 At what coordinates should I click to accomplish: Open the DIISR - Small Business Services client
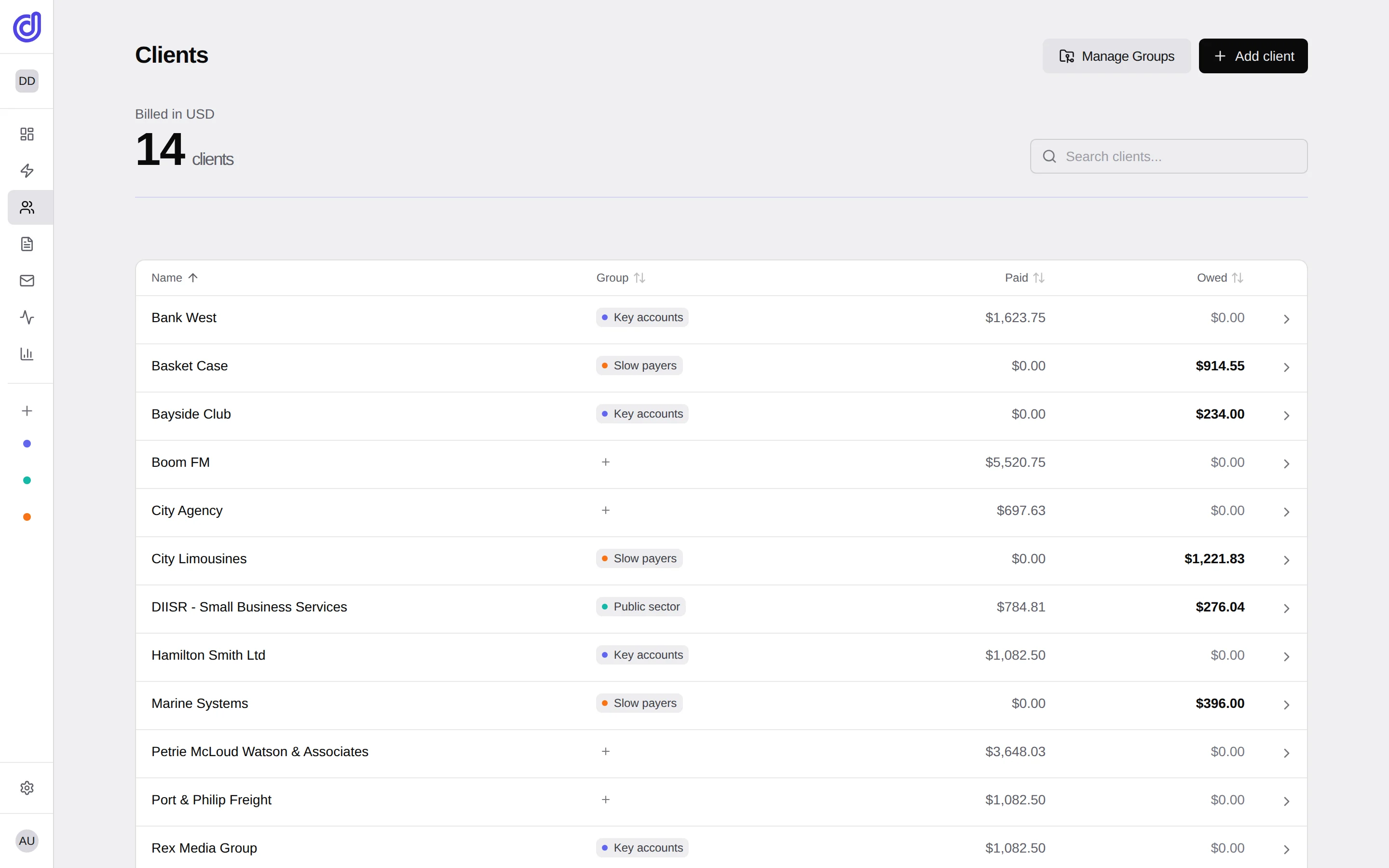[249, 607]
